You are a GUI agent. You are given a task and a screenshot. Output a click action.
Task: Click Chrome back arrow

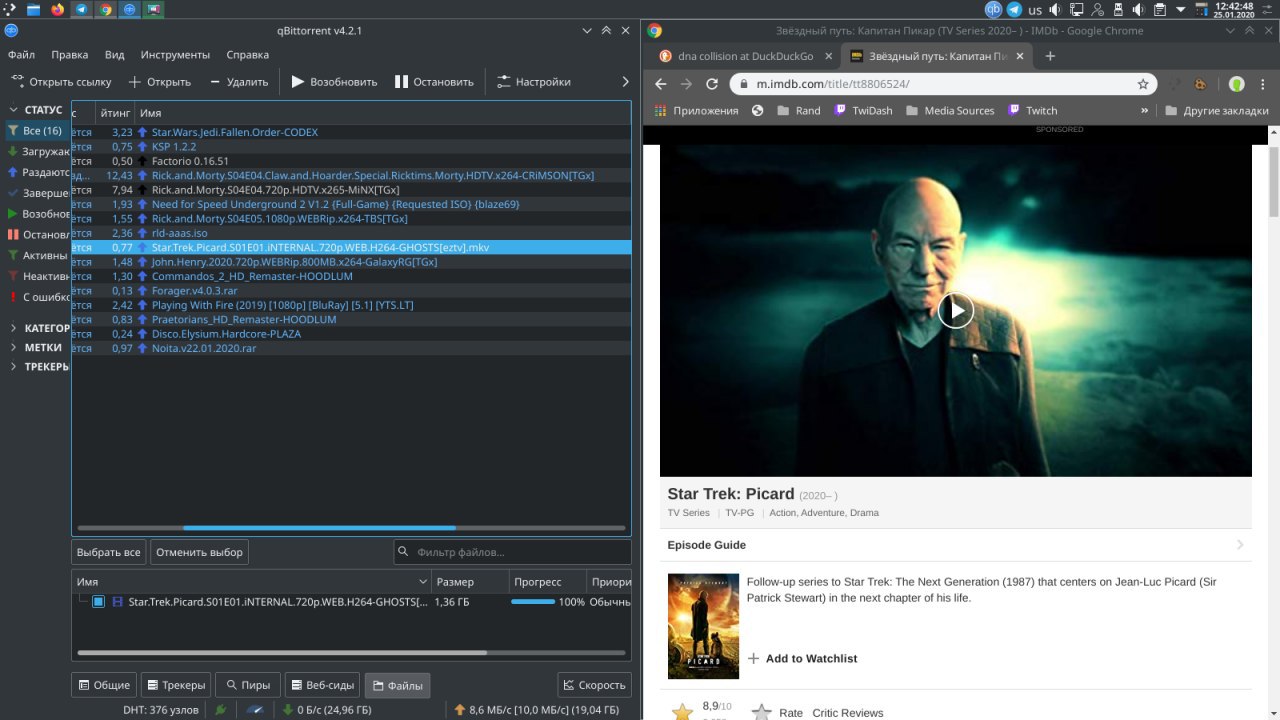tap(660, 84)
